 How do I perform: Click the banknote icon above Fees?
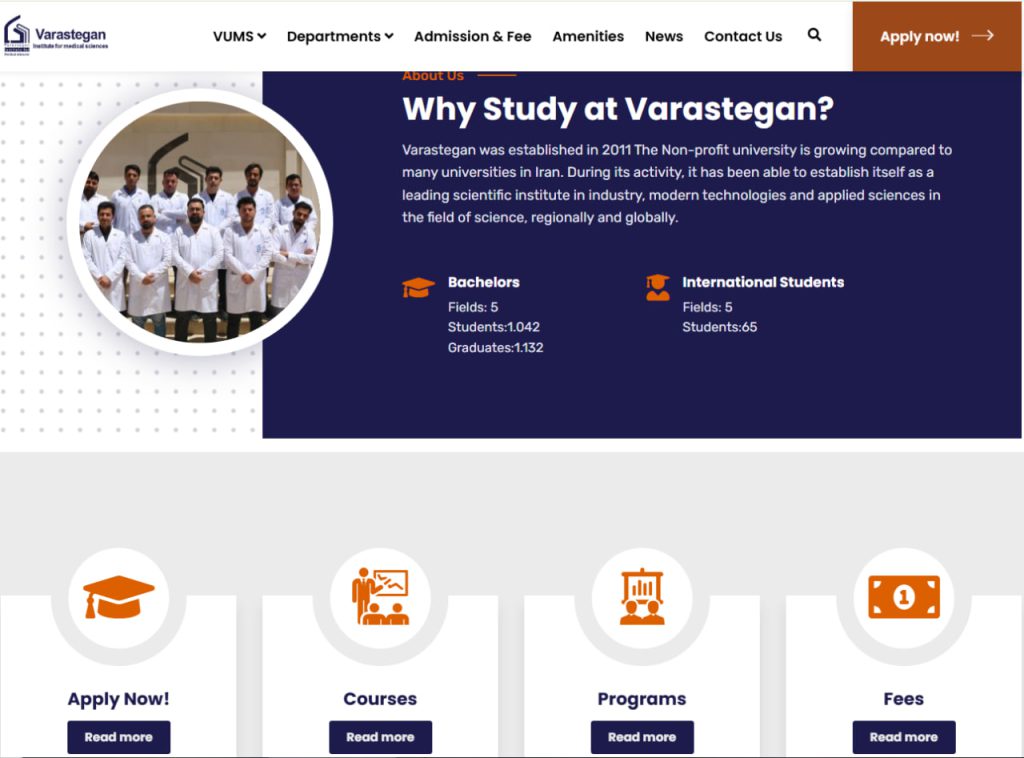pos(904,597)
